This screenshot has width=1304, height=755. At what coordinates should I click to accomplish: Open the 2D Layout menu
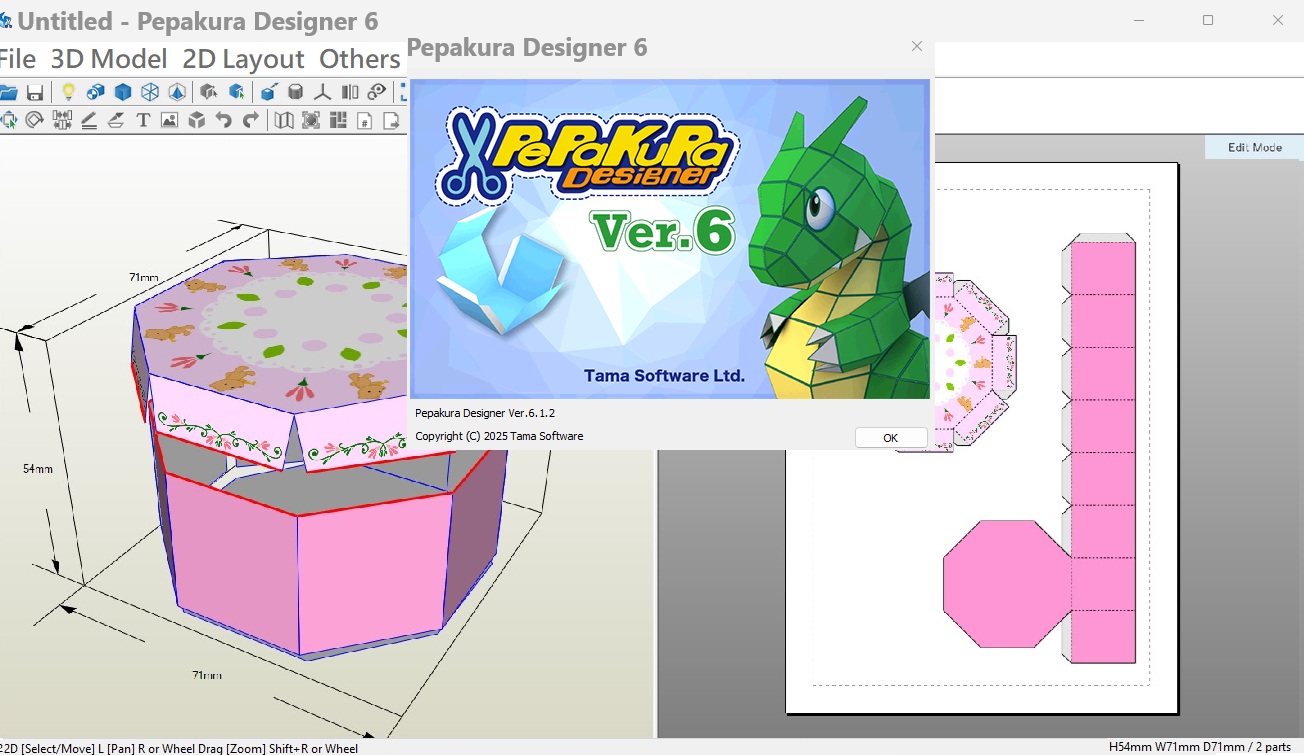point(243,59)
